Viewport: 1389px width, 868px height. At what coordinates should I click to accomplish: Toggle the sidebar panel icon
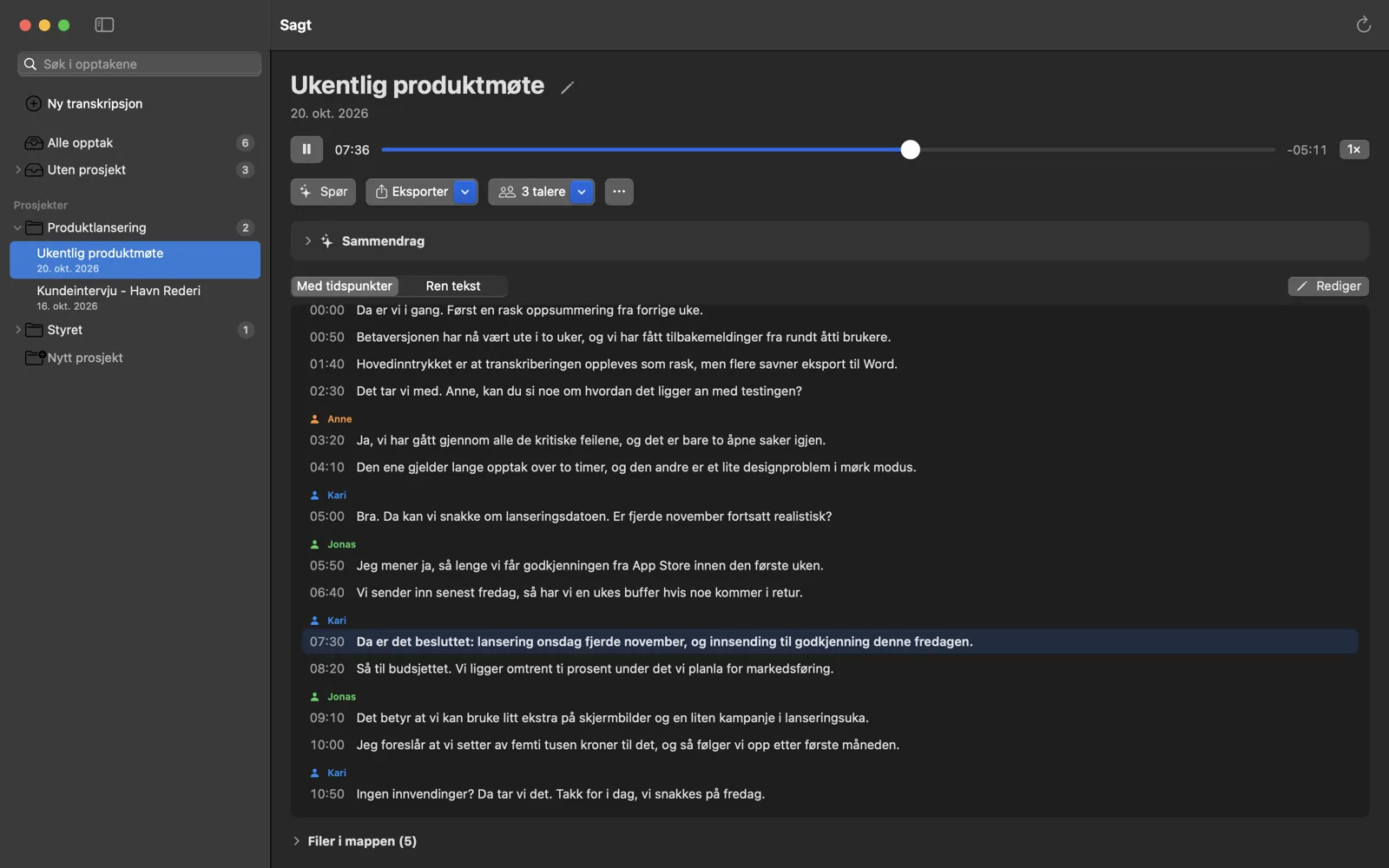tap(104, 25)
